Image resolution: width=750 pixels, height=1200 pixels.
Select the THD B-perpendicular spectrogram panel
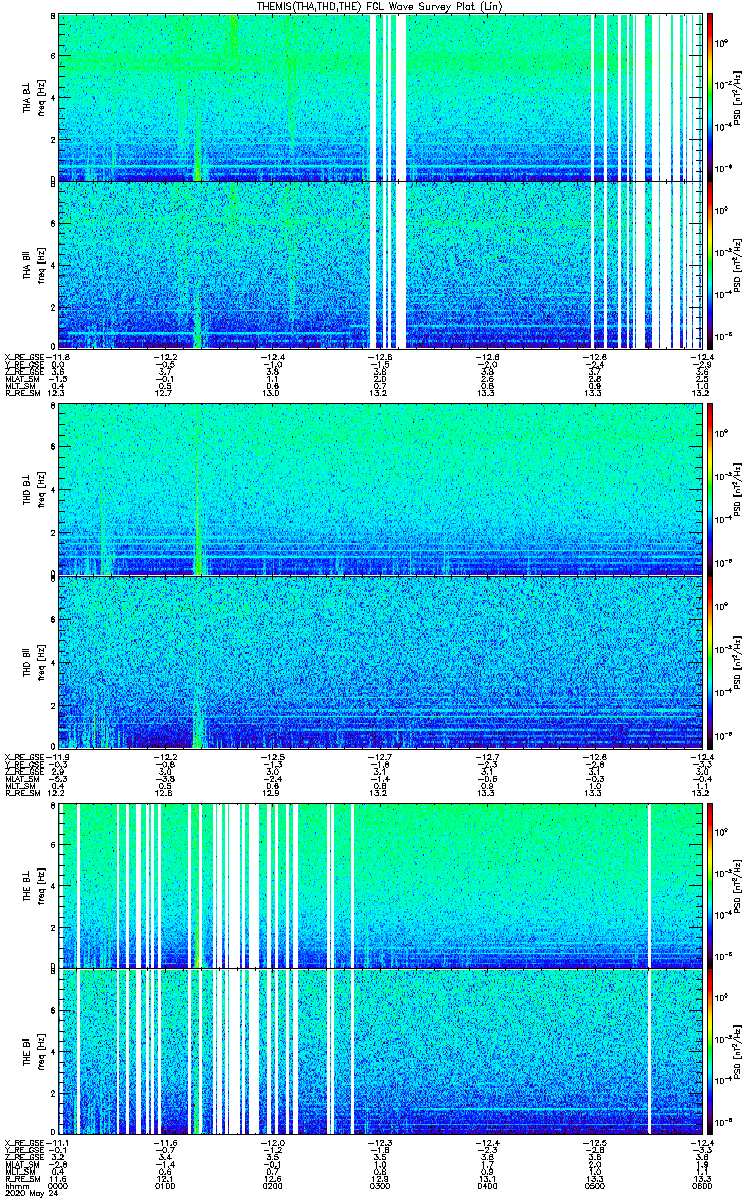click(x=381, y=489)
